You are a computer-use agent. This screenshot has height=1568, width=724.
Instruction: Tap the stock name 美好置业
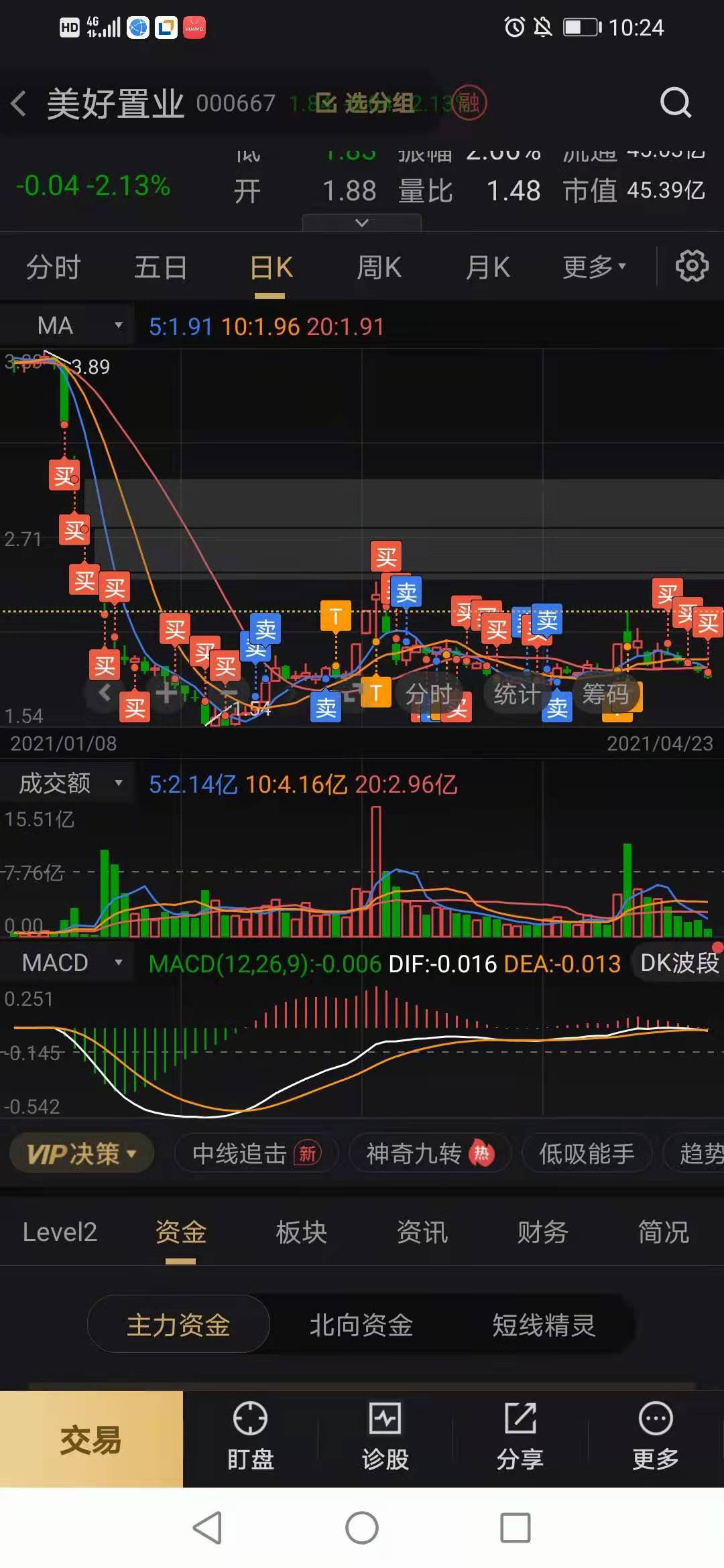tap(115, 104)
